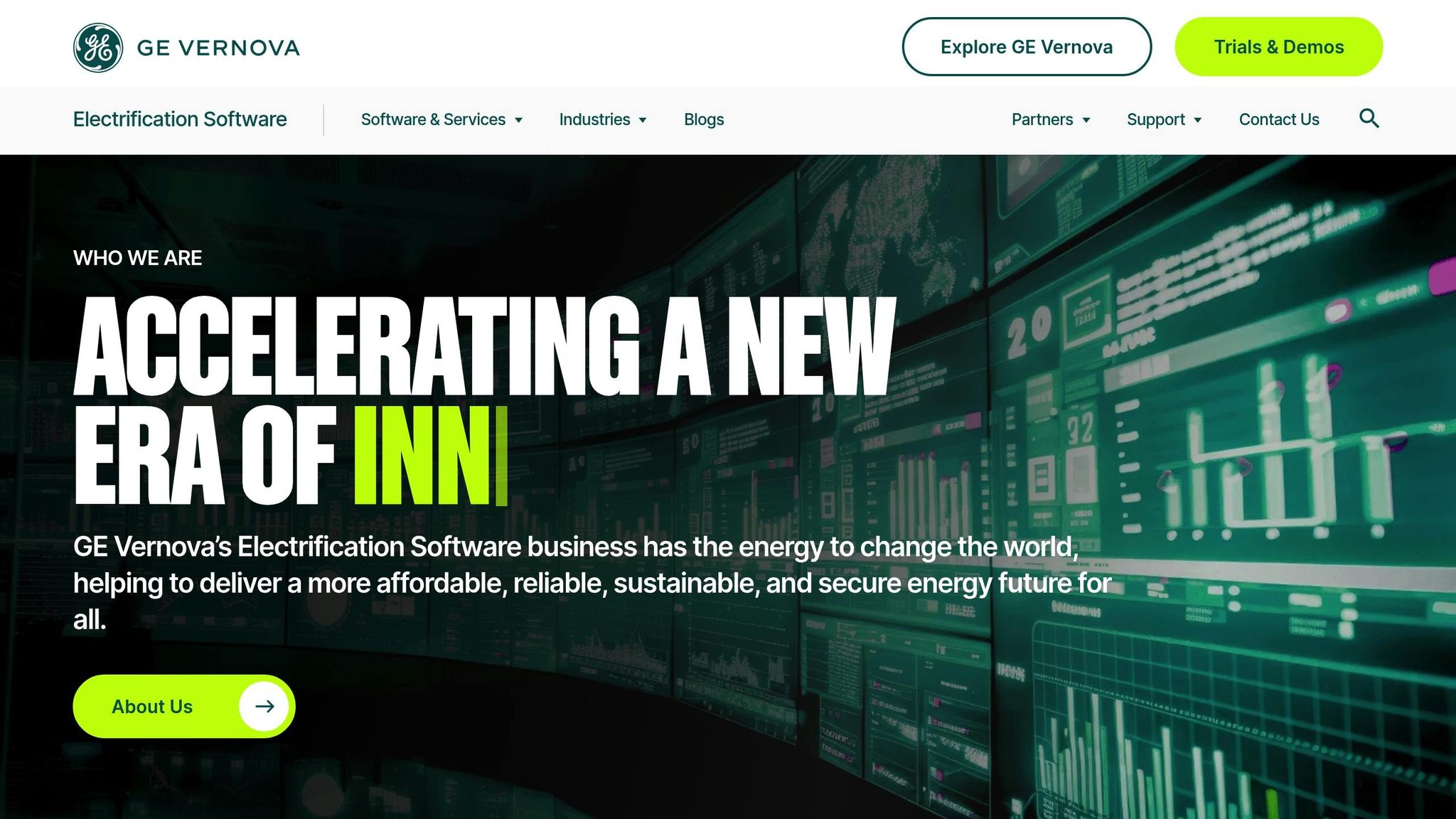This screenshot has width=1456, height=819.
Task: Click the Explore GE Vernova button
Action: [x=1027, y=47]
